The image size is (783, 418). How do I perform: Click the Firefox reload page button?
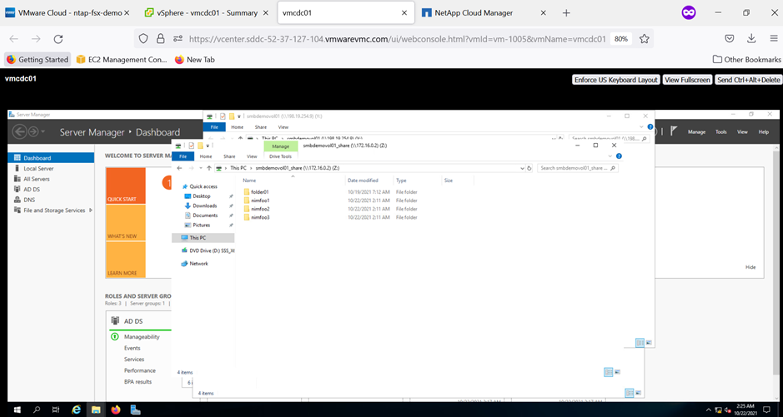(x=58, y=39)
